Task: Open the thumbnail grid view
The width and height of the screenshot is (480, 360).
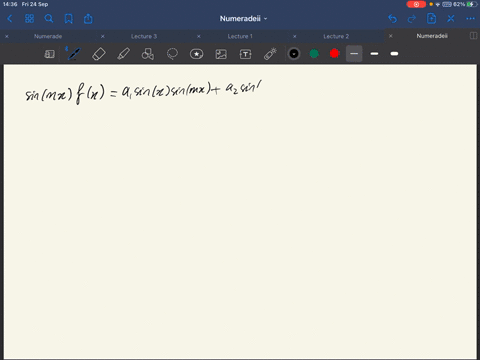Action: click(29, 19)
